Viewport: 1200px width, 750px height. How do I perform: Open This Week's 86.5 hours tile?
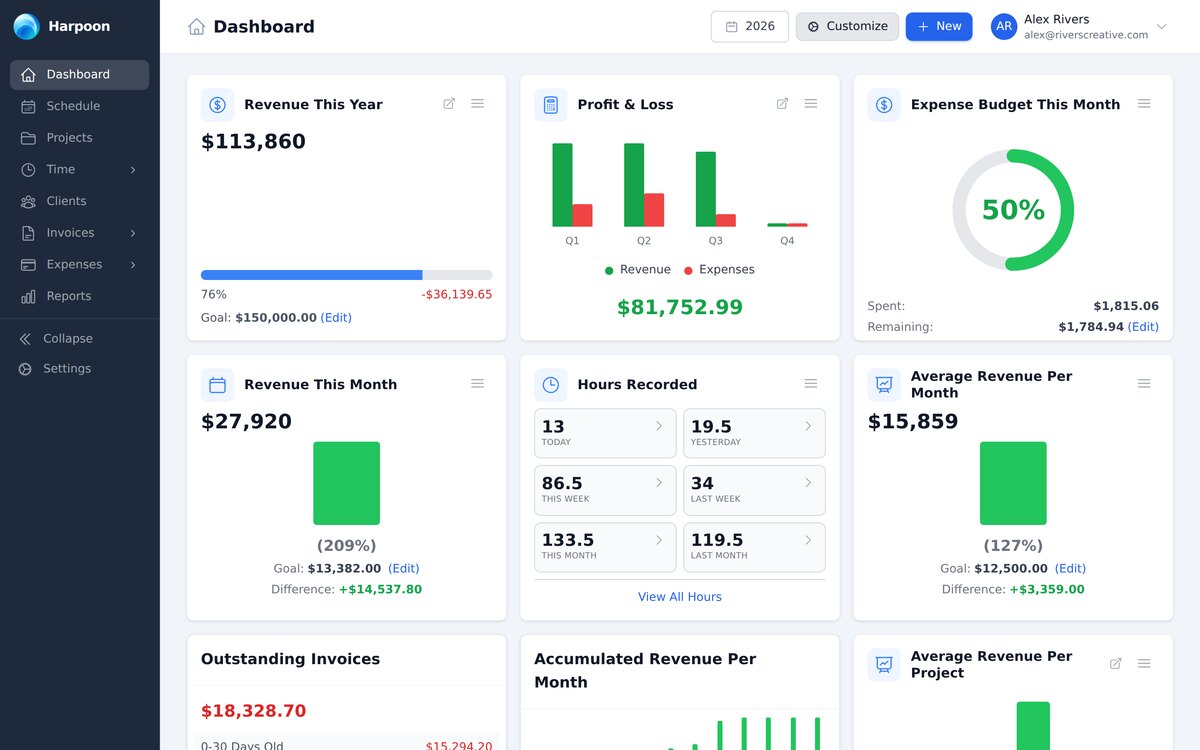click(605, 490)
